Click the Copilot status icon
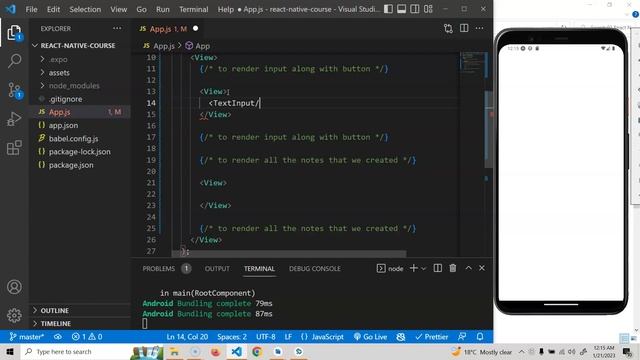The image size is (640, 360). pyautogui.click(x=401, y=337)
